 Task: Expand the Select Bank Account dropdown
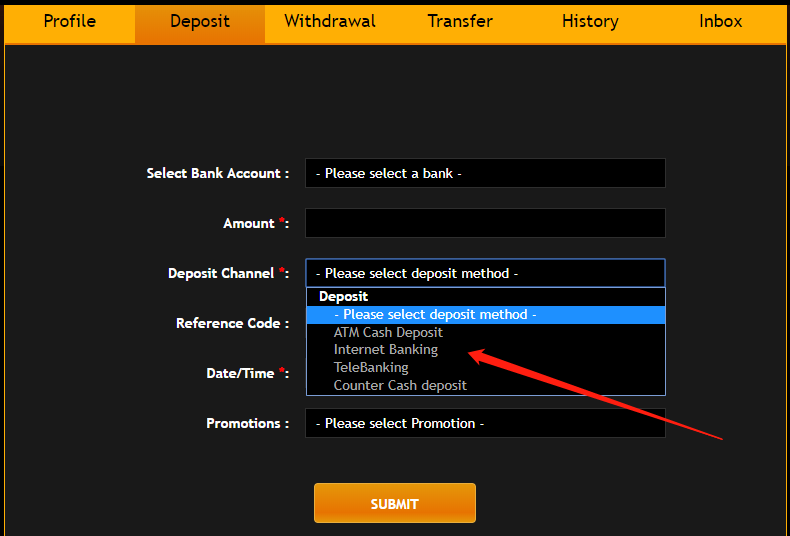pyautogui.click(x=485, y=173)
